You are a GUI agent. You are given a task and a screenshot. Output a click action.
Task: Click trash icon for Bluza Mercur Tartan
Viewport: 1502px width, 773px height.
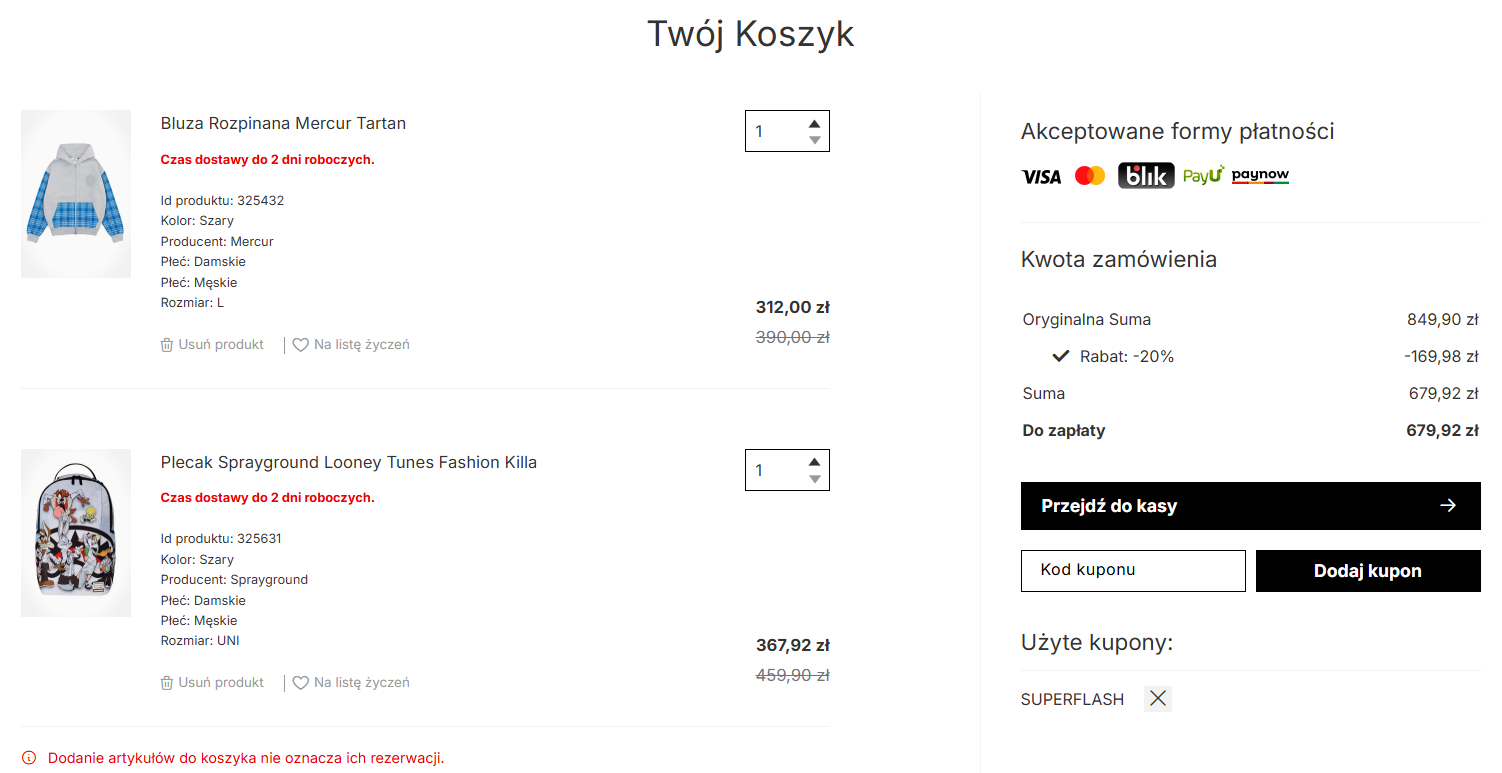pyautogui.click(x=167, y=345)
